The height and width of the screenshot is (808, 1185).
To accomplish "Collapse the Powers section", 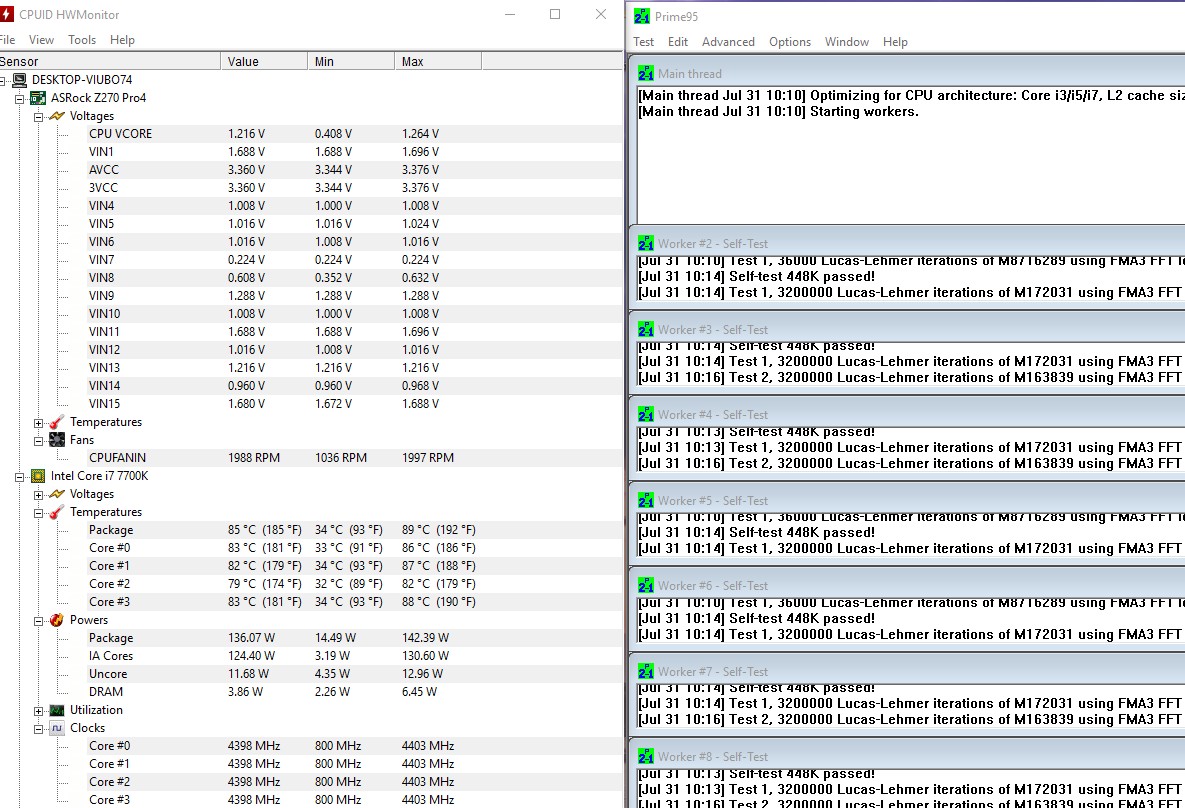I will (x=39, y=621).
